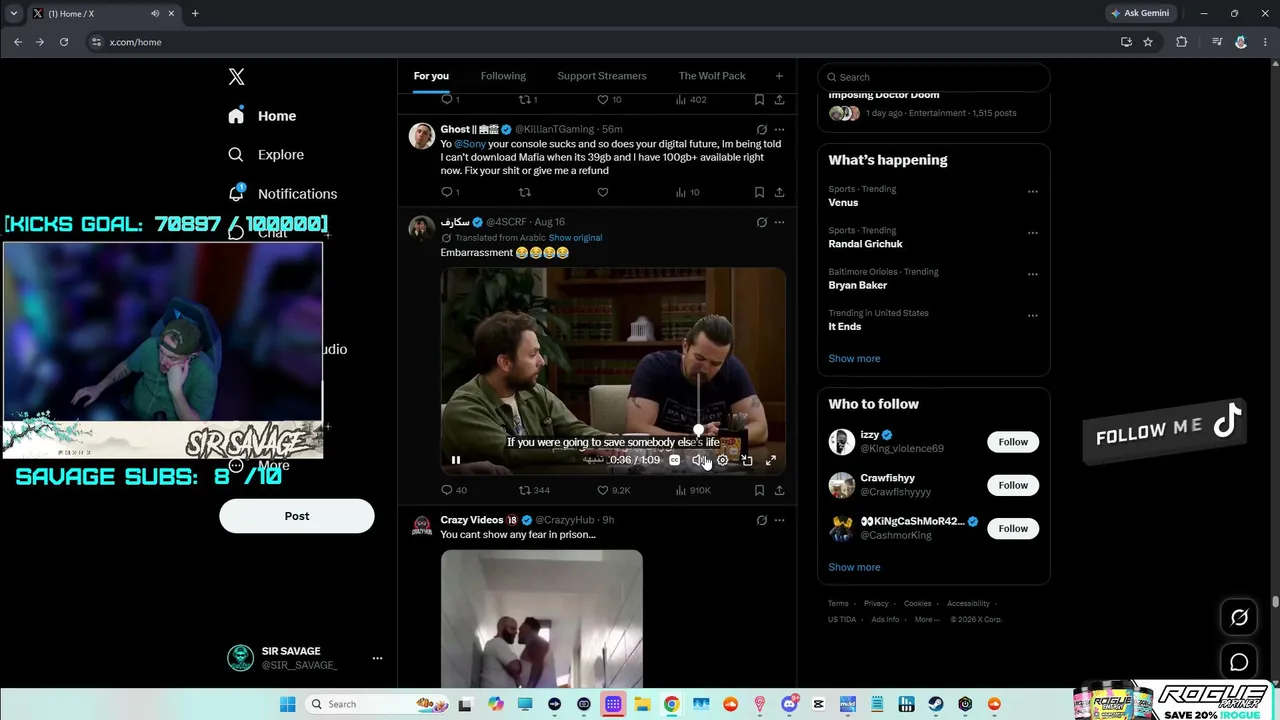
Task: Click the X search box
Action: point(934,77)
